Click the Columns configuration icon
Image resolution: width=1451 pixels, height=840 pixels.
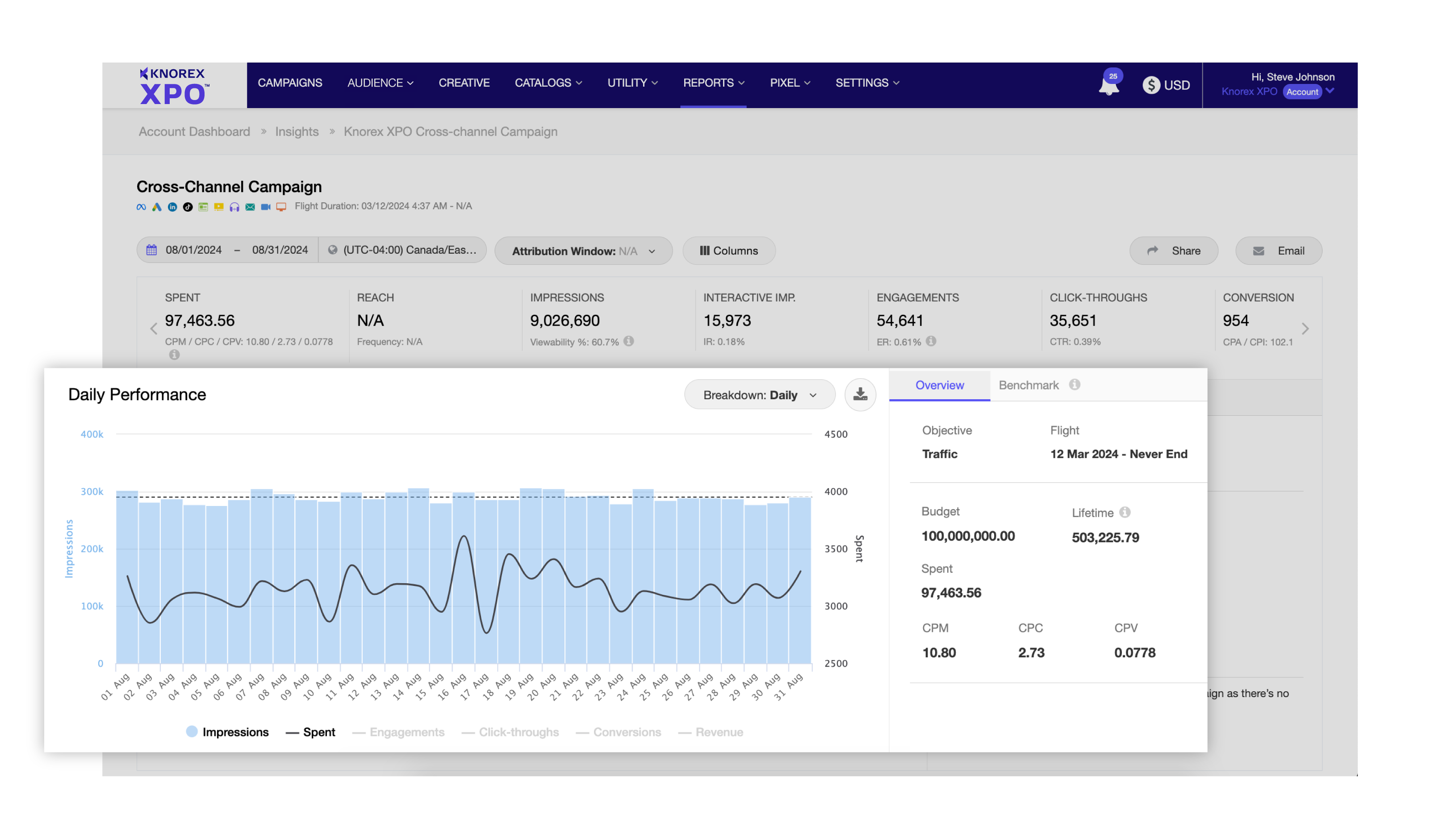729,250
